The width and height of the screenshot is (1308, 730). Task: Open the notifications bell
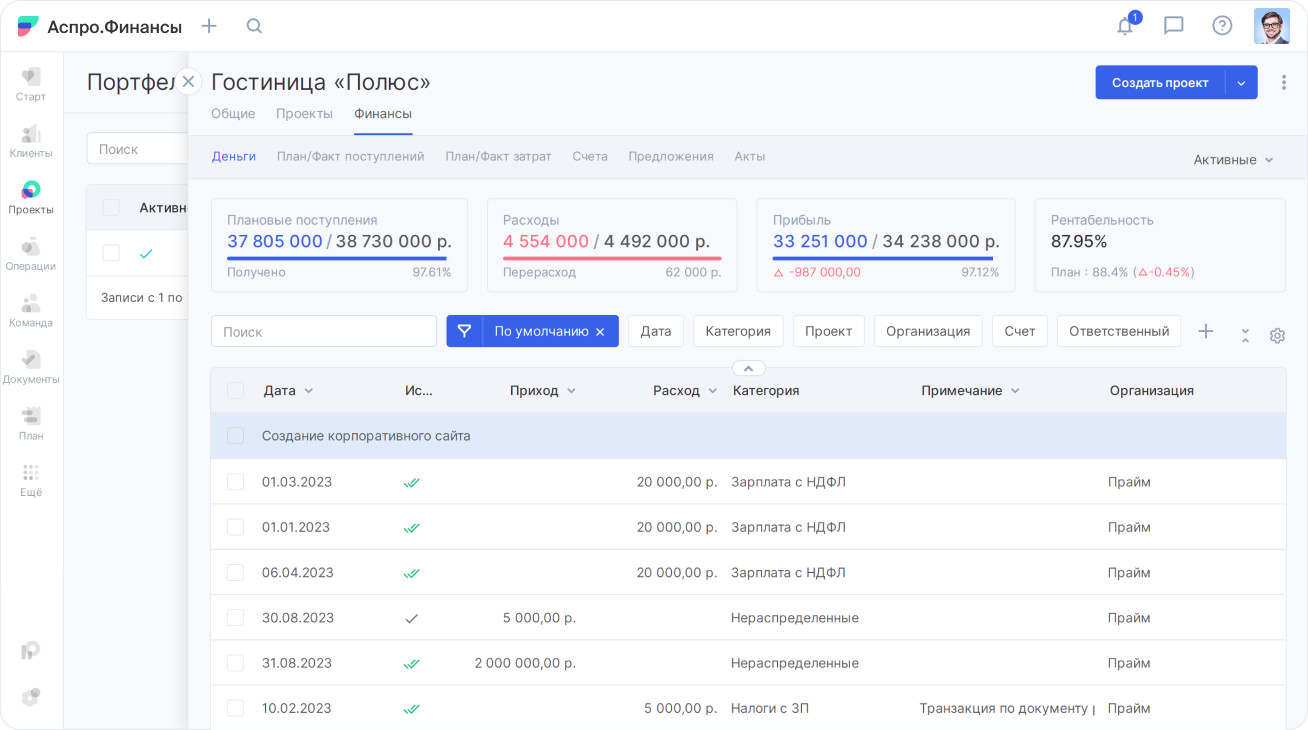pyautogui.click(x=1125, y=27)
